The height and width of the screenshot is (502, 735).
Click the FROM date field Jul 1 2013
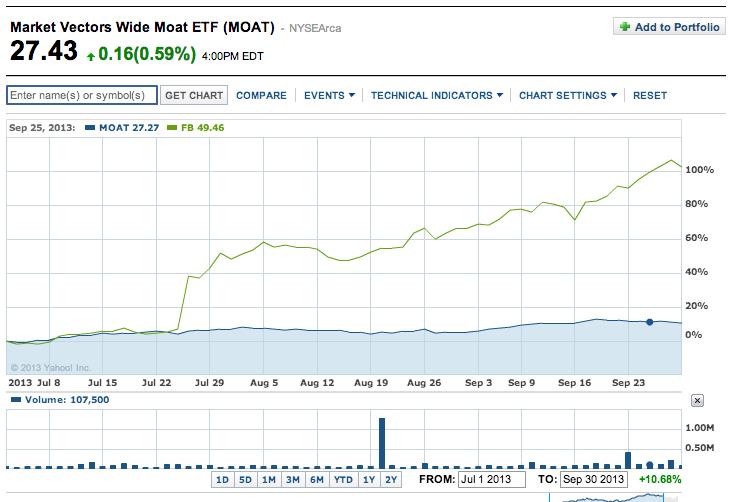[x=491, y=479]
